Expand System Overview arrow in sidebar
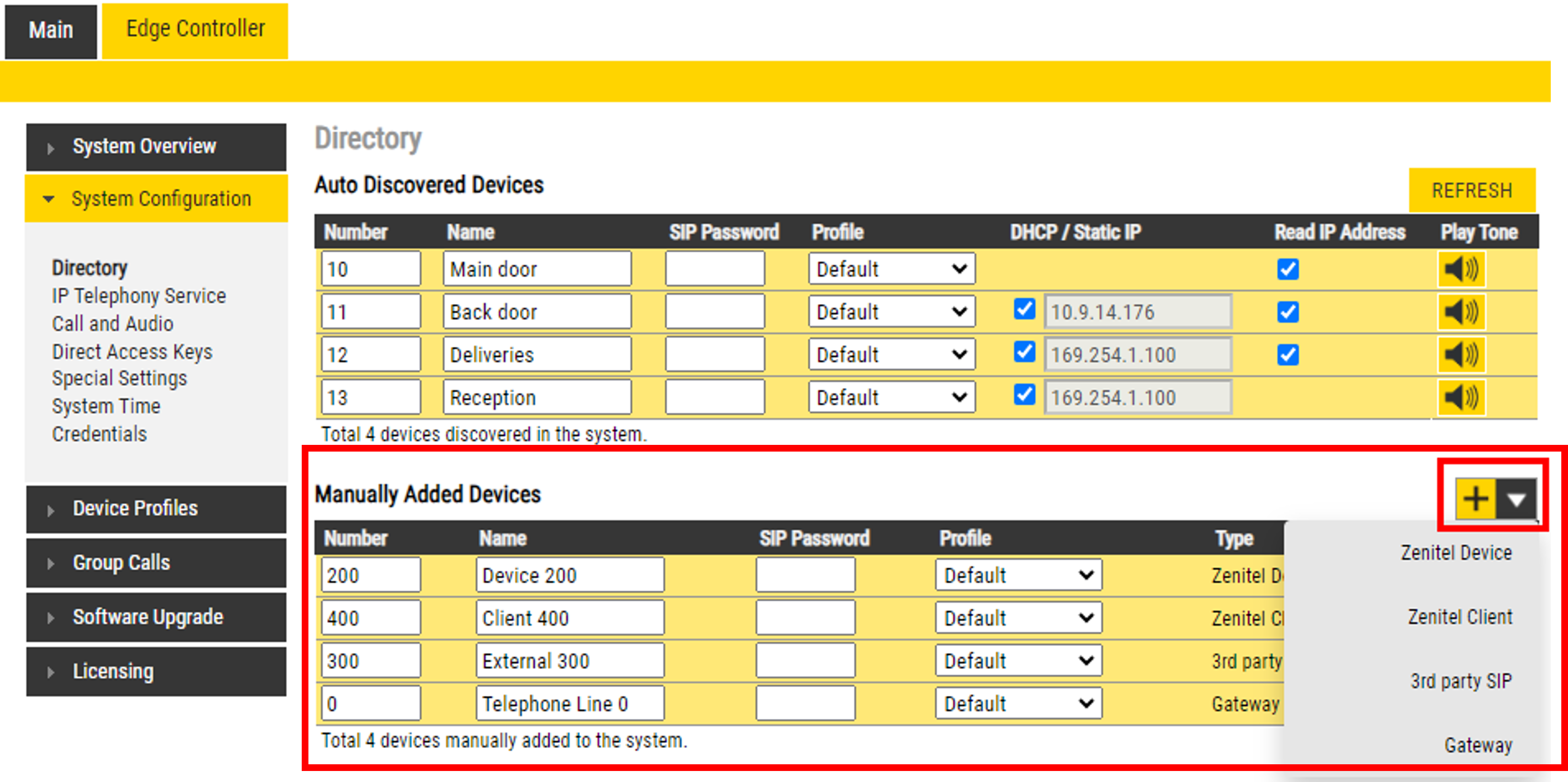The width and height of the screenshot is (1568, 782). (x=50, y=148)
